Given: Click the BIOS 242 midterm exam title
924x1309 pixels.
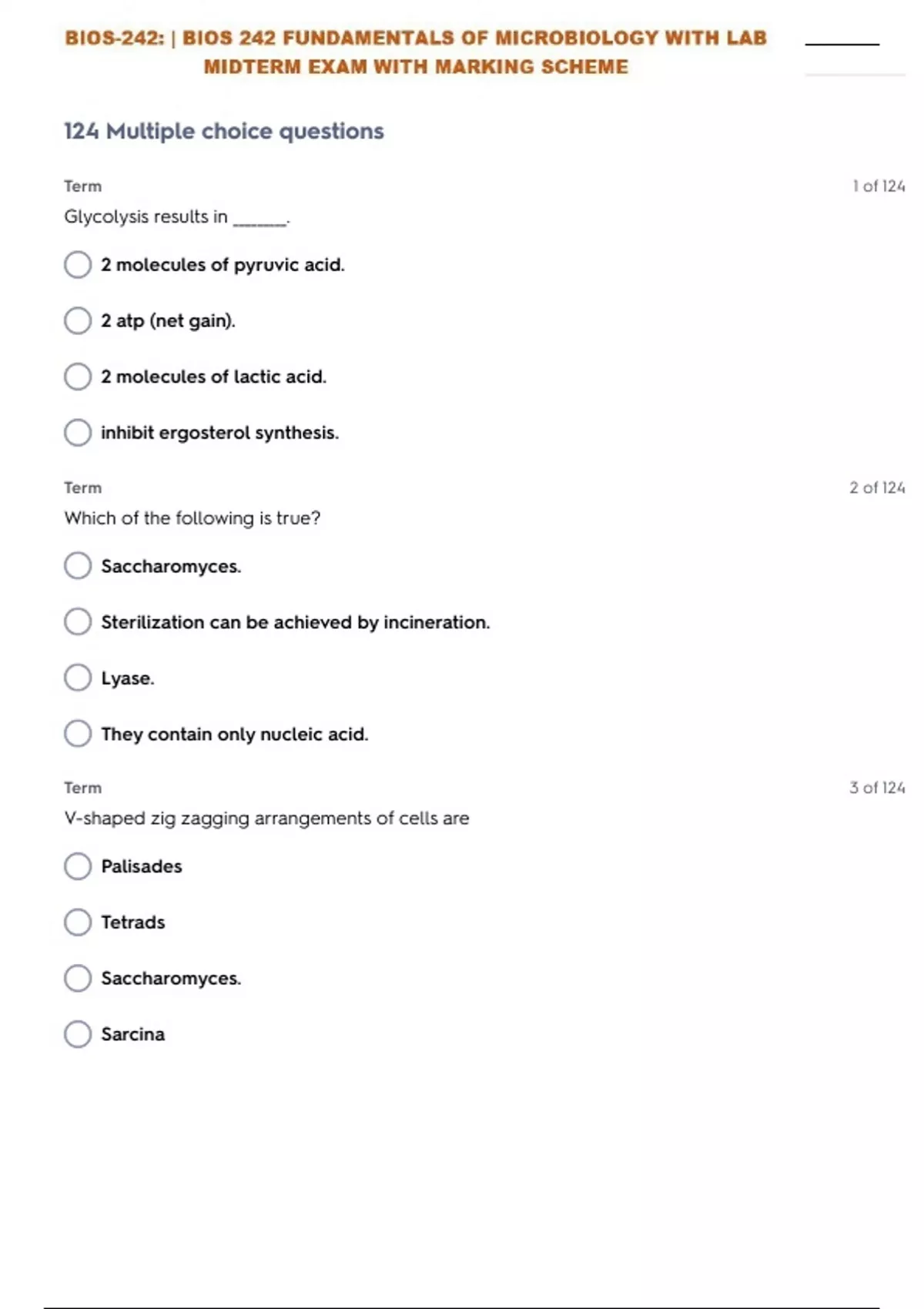Looking at the screenshot, I should (416, 52).
